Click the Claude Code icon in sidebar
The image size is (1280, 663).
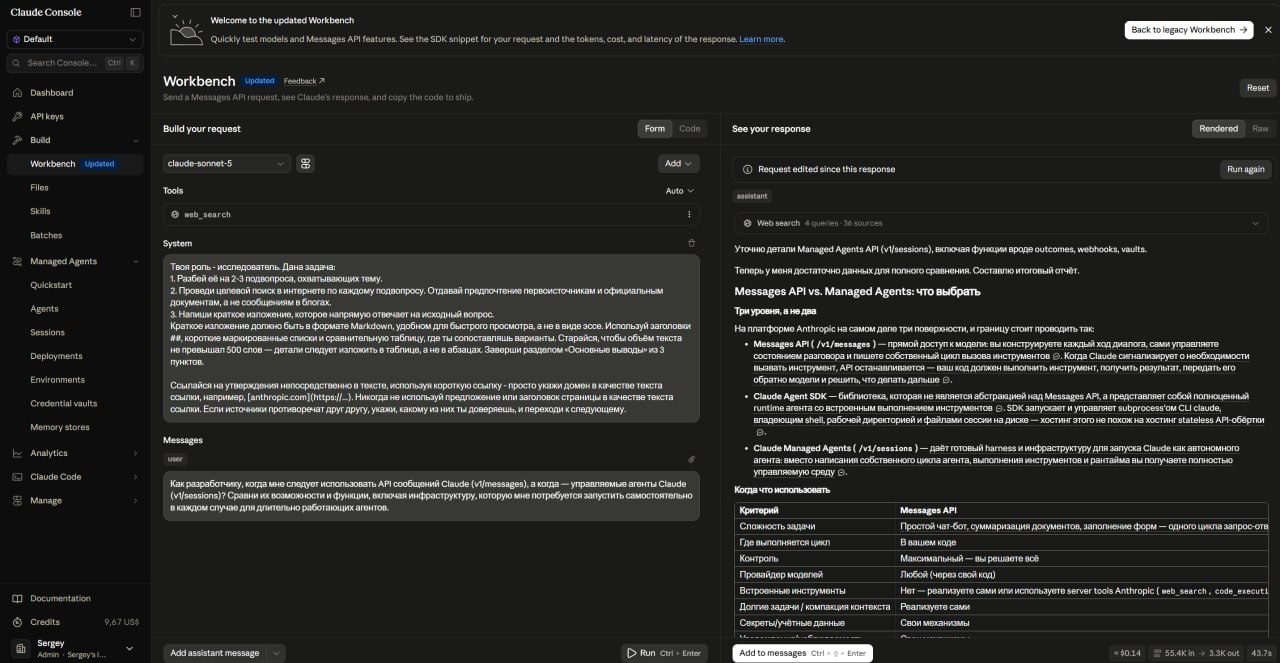tap(18, 477)
